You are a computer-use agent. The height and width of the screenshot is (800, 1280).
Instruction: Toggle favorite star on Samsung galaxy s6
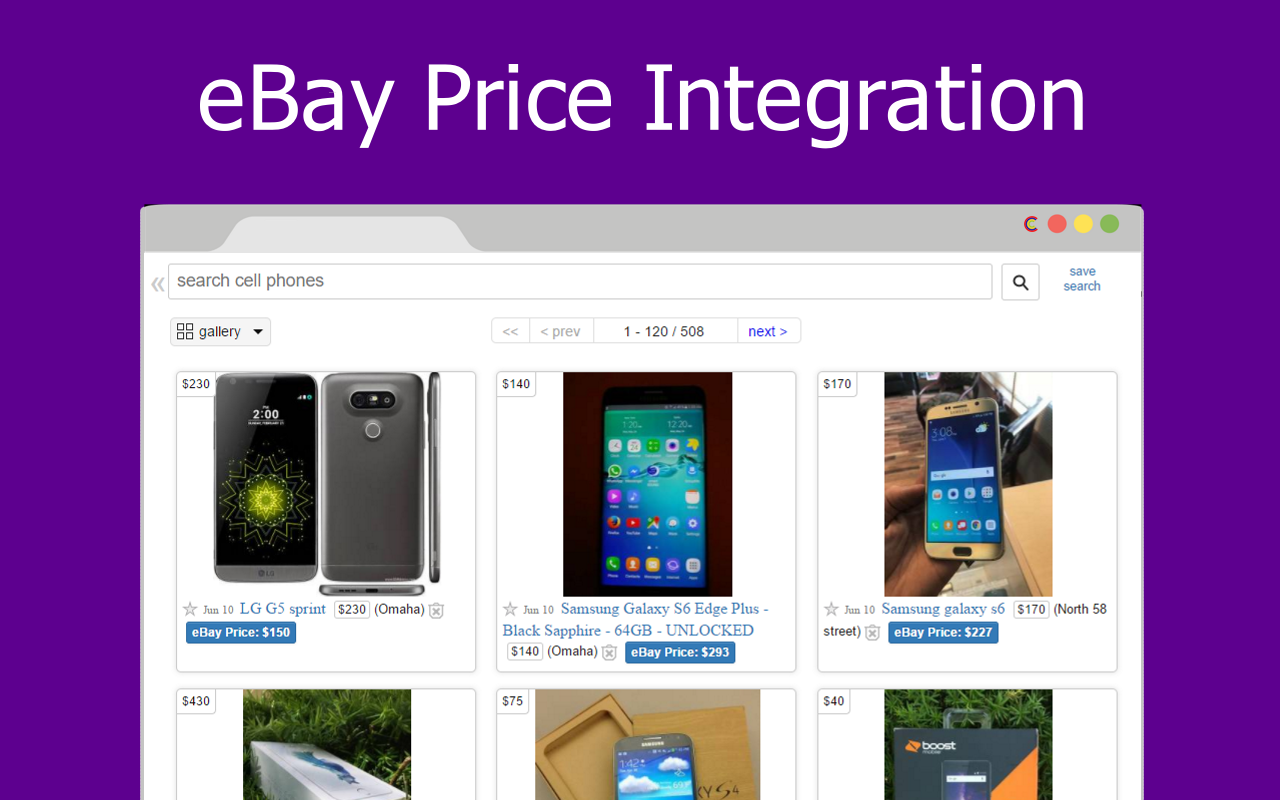coord(831,609)
